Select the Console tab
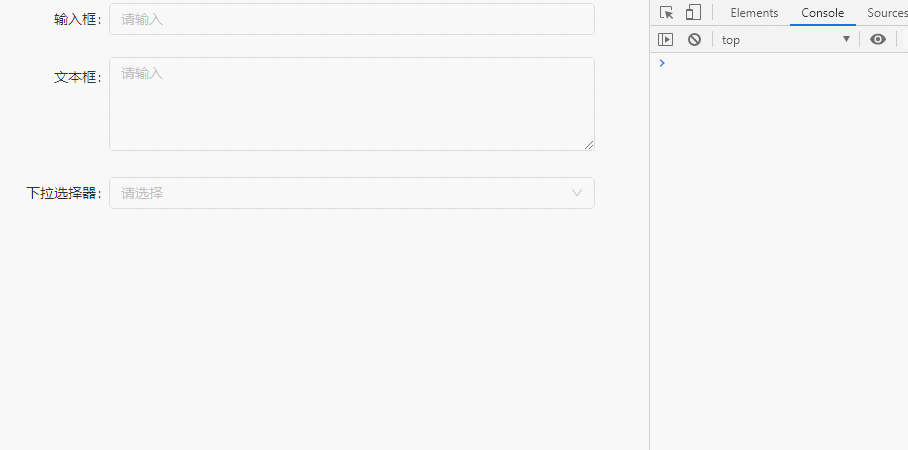Screen dimensions: 908x450 click(x=822, y=13)
